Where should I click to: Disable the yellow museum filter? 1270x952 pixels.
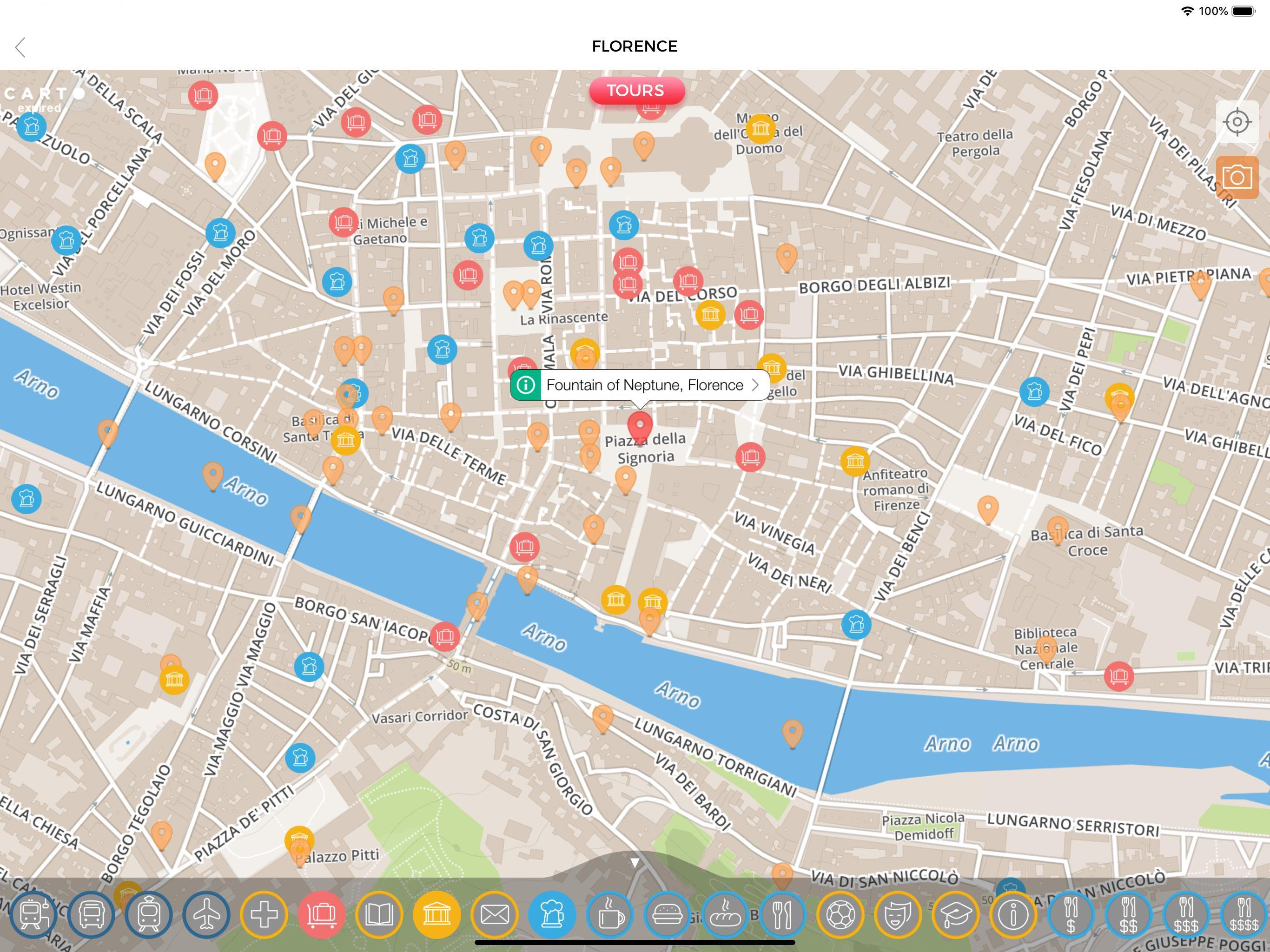coord(437,914)
